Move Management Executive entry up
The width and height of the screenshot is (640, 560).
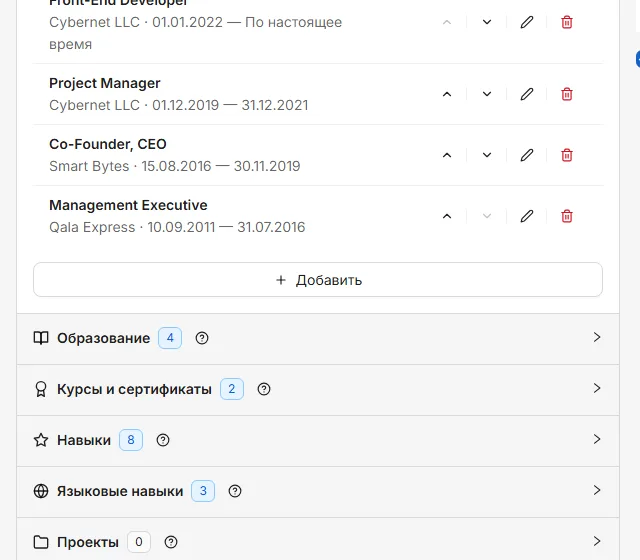click(x=447, y=216)
